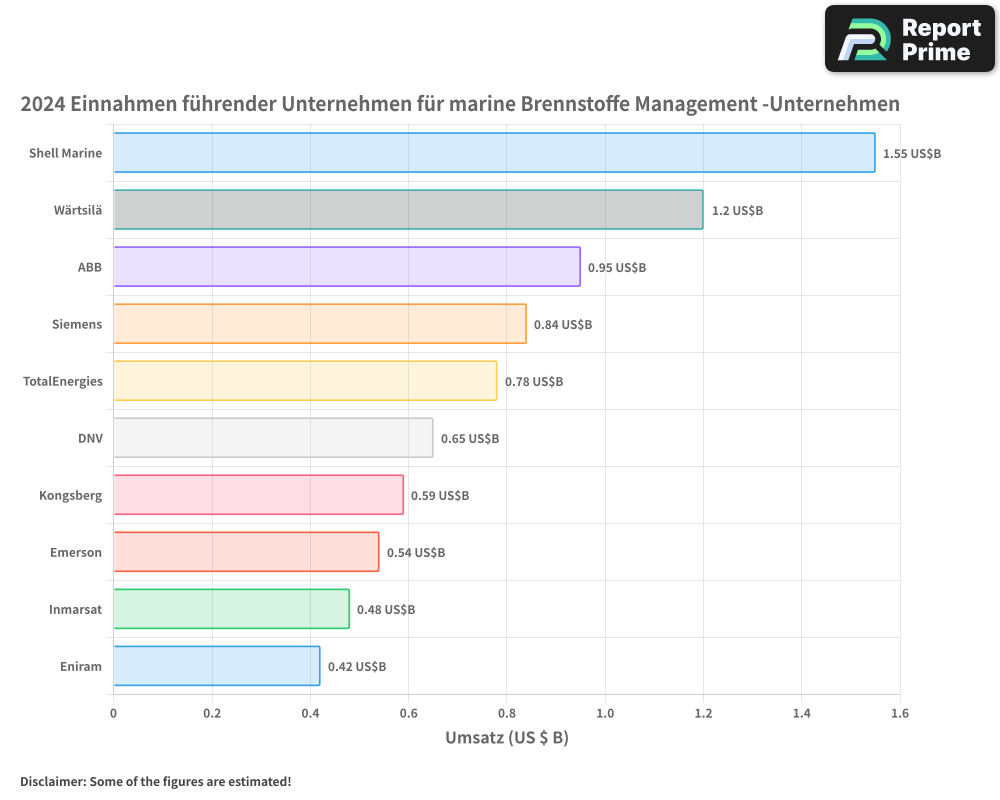The image size is (1000, 800).
Task: Click the Siemens orange bar
Action: [320, 324]
